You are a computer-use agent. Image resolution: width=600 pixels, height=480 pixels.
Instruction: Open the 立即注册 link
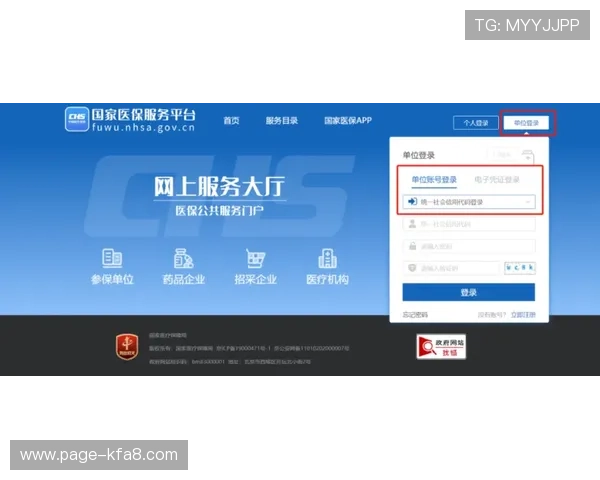click(x=523, y=315)
